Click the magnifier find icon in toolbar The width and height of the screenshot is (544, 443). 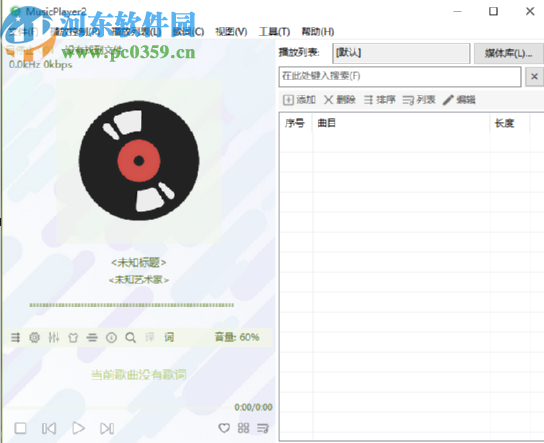pos(130,337)
